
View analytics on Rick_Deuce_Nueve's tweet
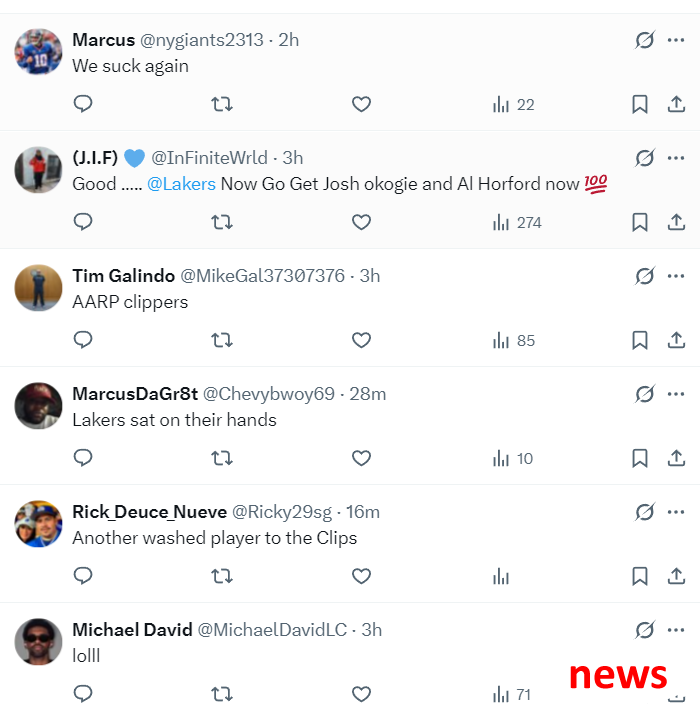click(501, 576)
